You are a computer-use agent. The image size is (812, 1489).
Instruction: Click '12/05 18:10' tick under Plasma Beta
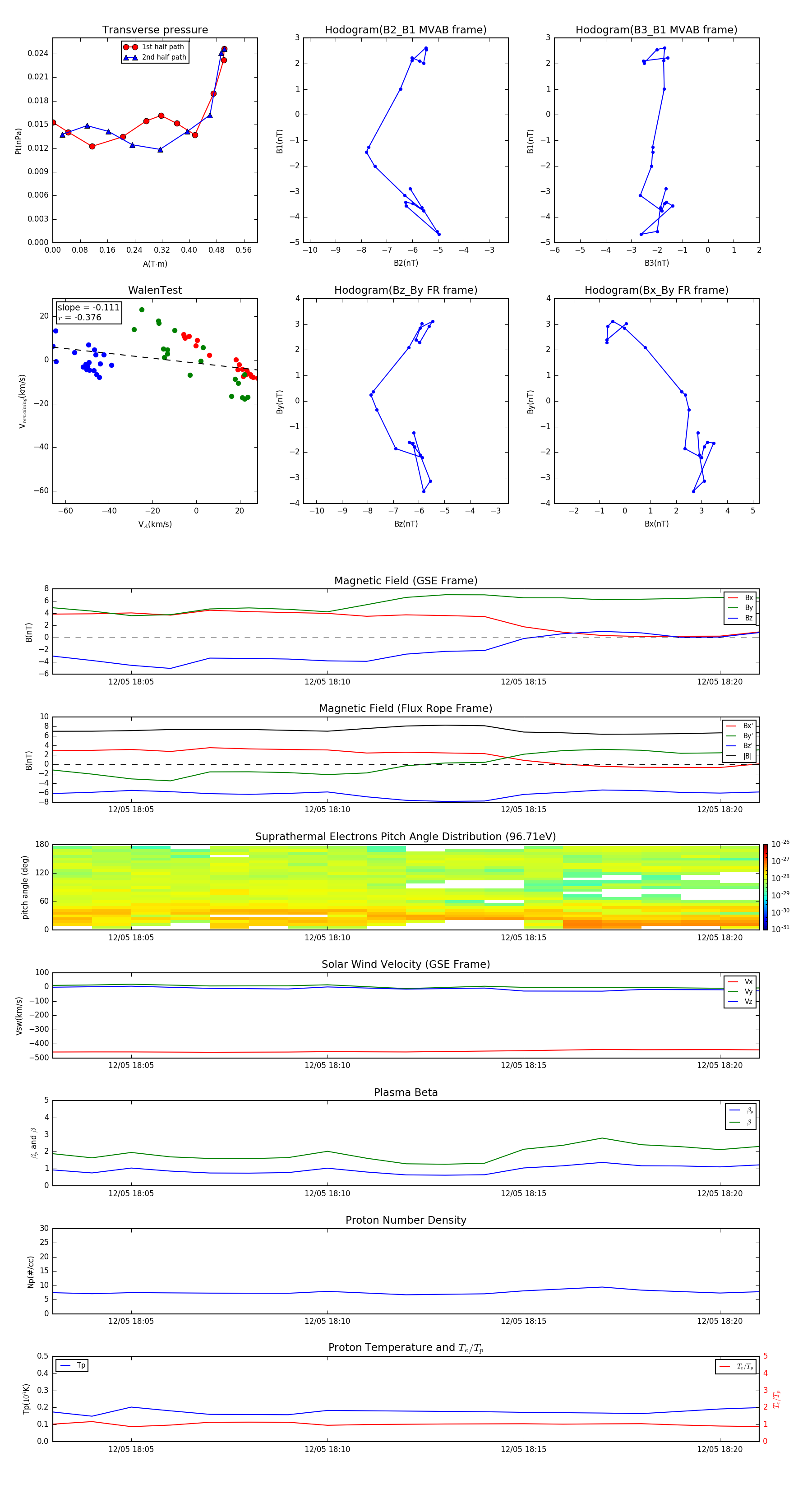(x=327, y=1193)
